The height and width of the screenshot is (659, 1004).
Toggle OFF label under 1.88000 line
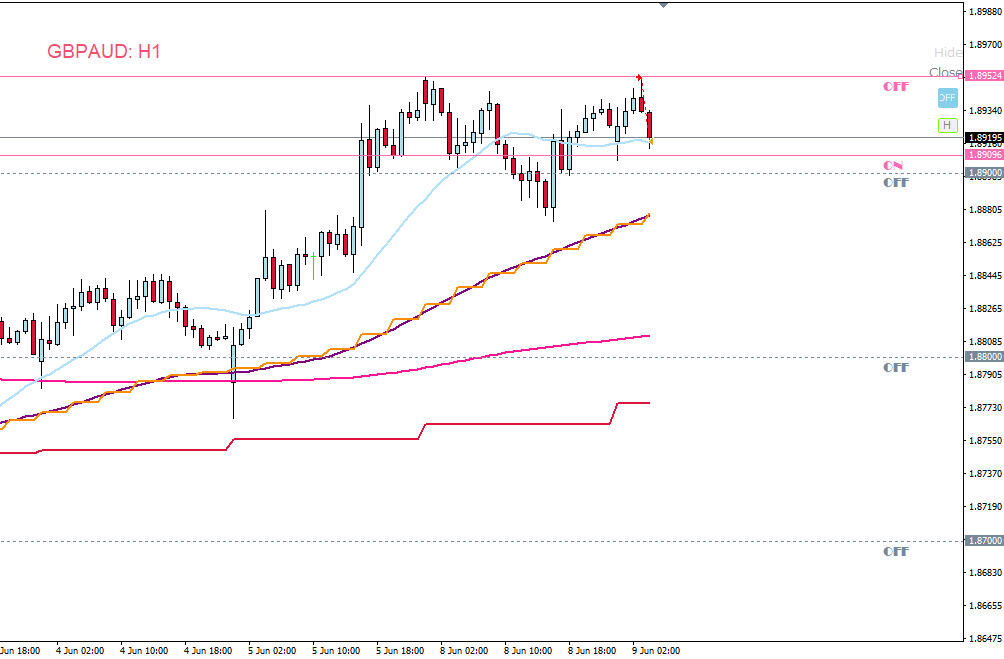896,368
